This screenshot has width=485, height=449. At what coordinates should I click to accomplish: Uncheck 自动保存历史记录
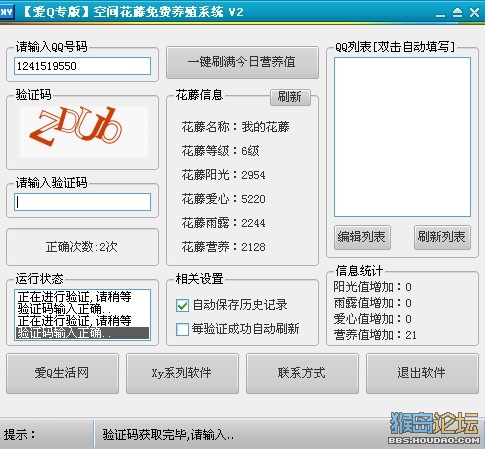[x=182, y=305]
